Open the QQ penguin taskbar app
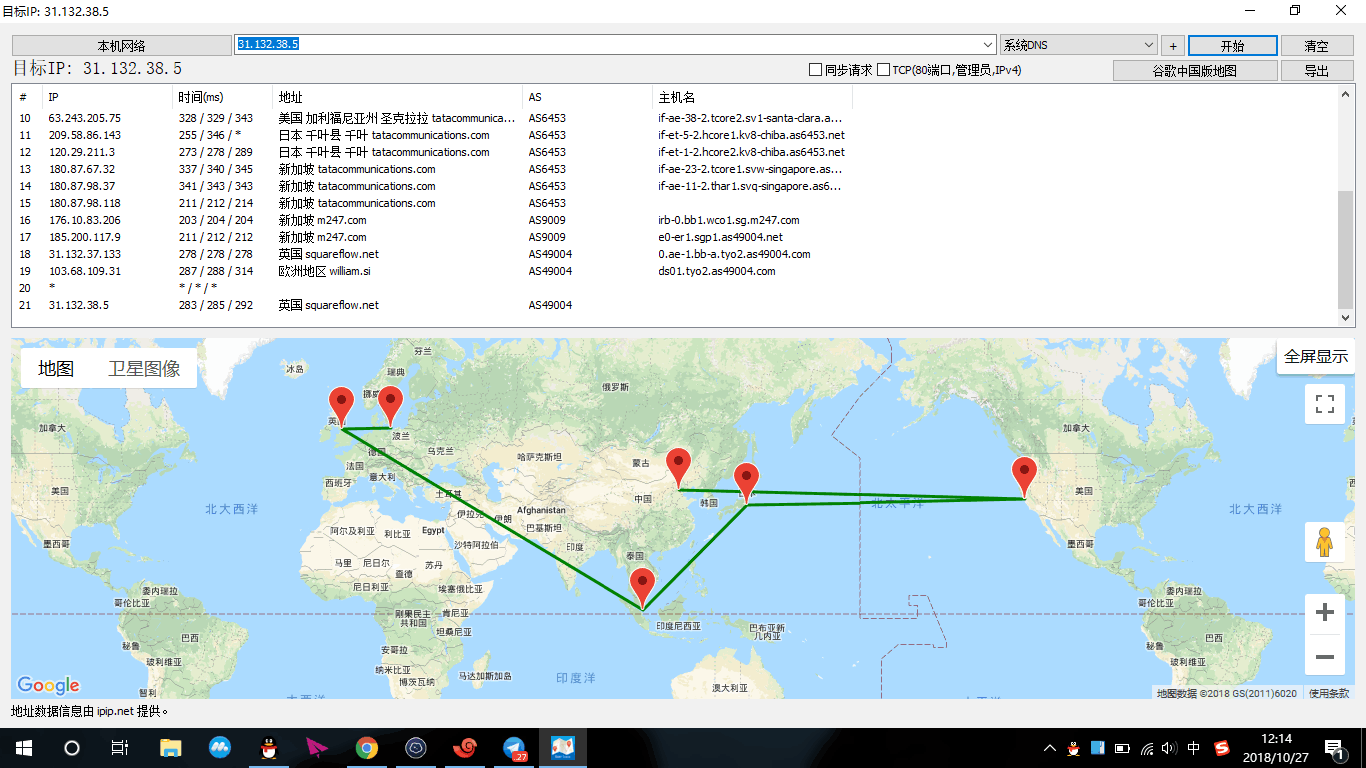This screenshot has width=1366, height=768. click(269, 748)
